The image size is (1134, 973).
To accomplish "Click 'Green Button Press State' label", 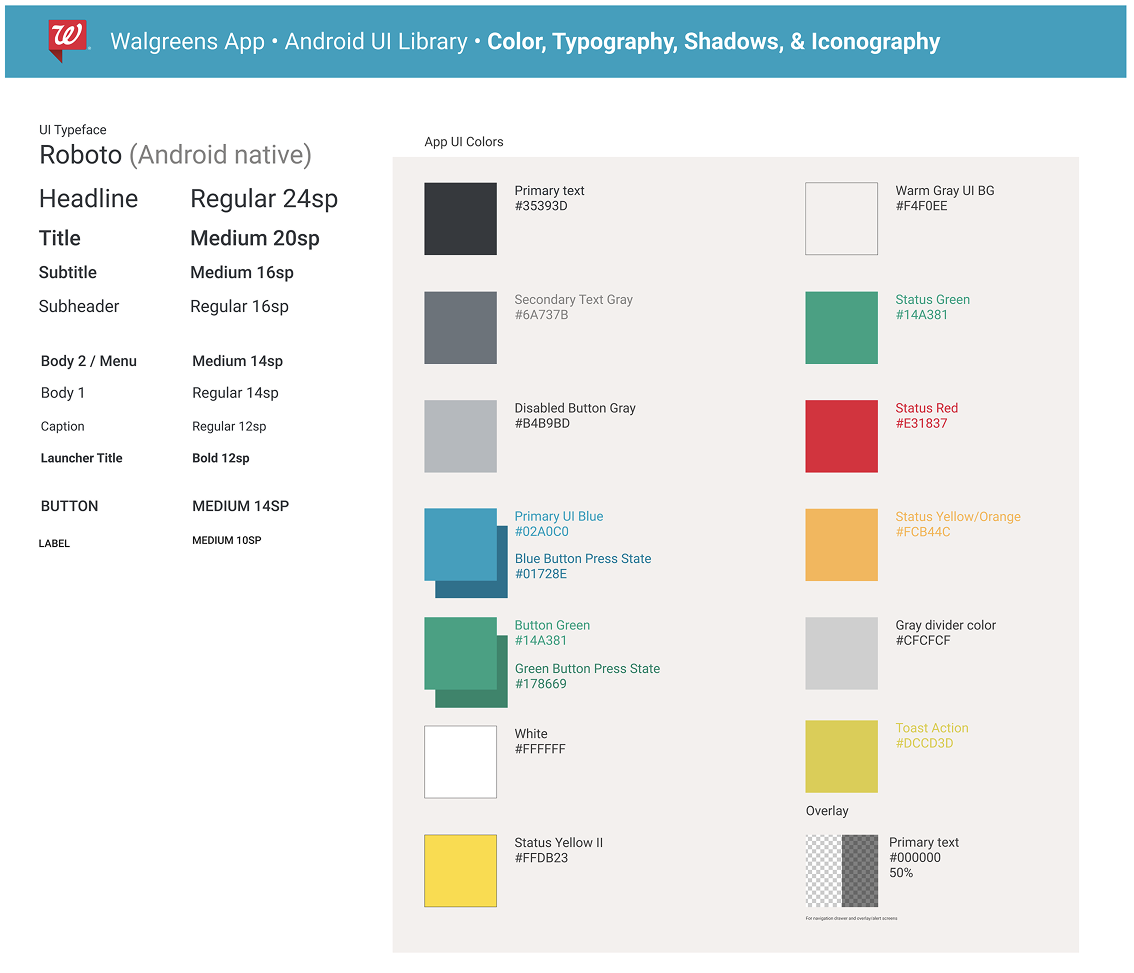I will [x=587, y=668].
